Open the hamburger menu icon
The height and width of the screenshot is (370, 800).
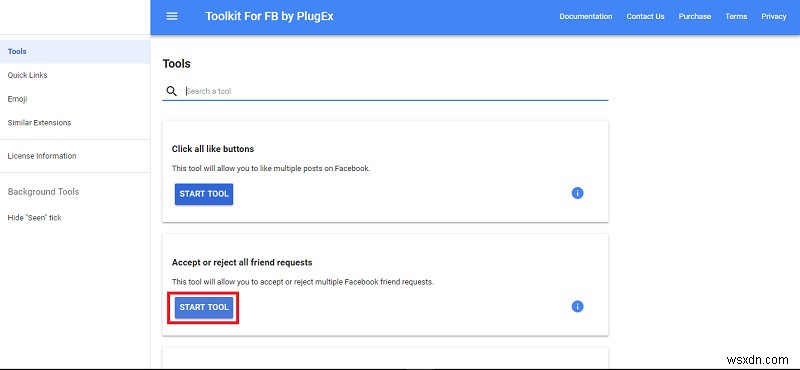[172, 16]
